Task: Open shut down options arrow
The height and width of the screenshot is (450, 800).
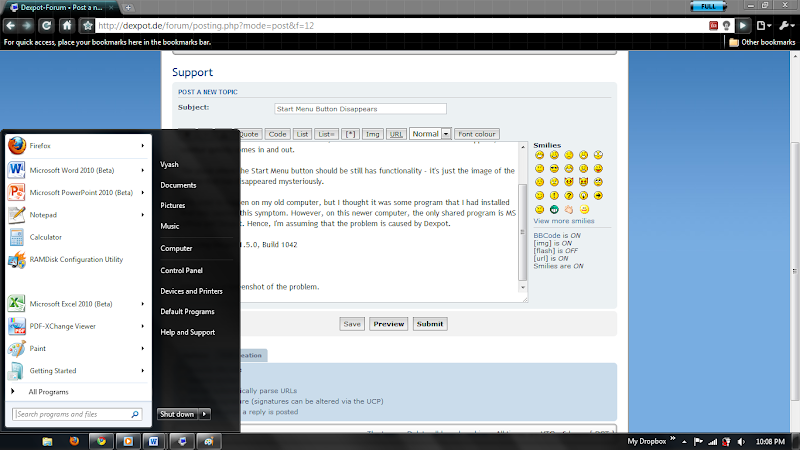Action: (x=205, y=414)
